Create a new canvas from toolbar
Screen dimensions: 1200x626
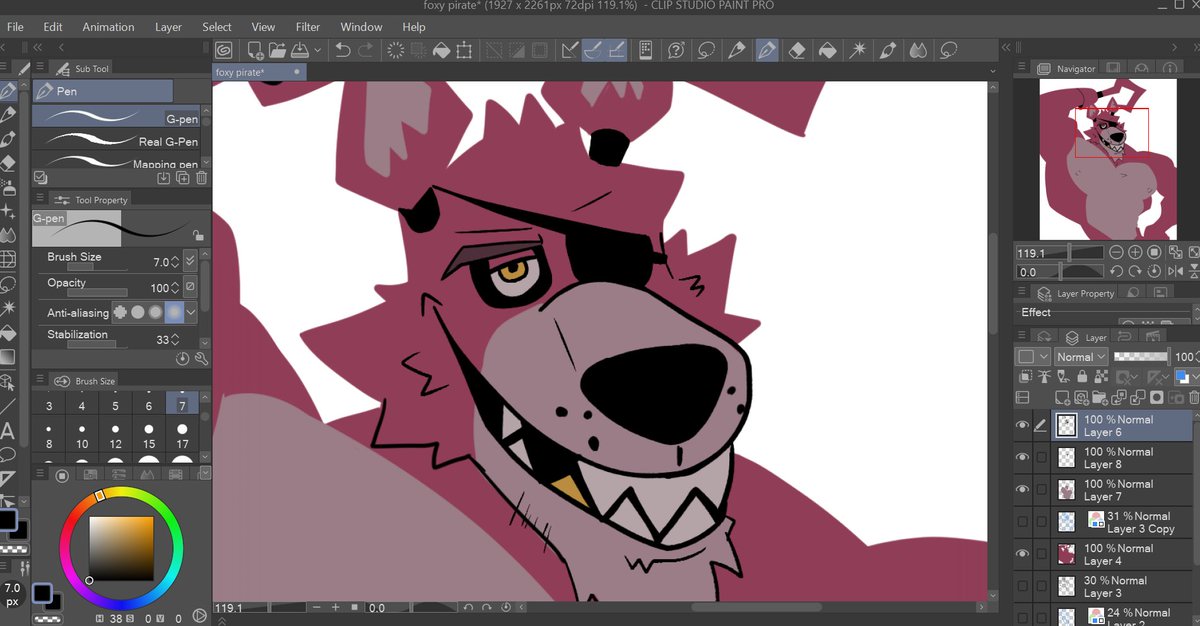coord(256,50)
